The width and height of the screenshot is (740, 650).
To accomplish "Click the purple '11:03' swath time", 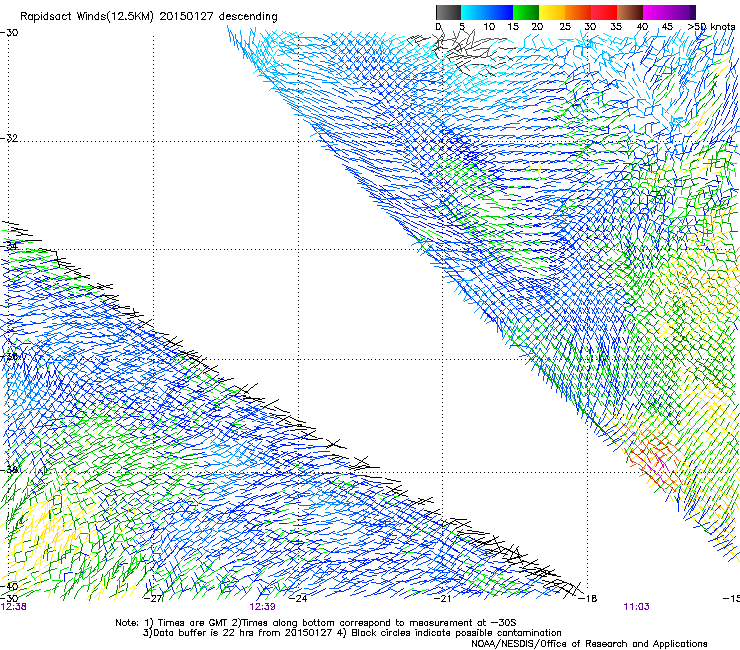I will (636, 607).
